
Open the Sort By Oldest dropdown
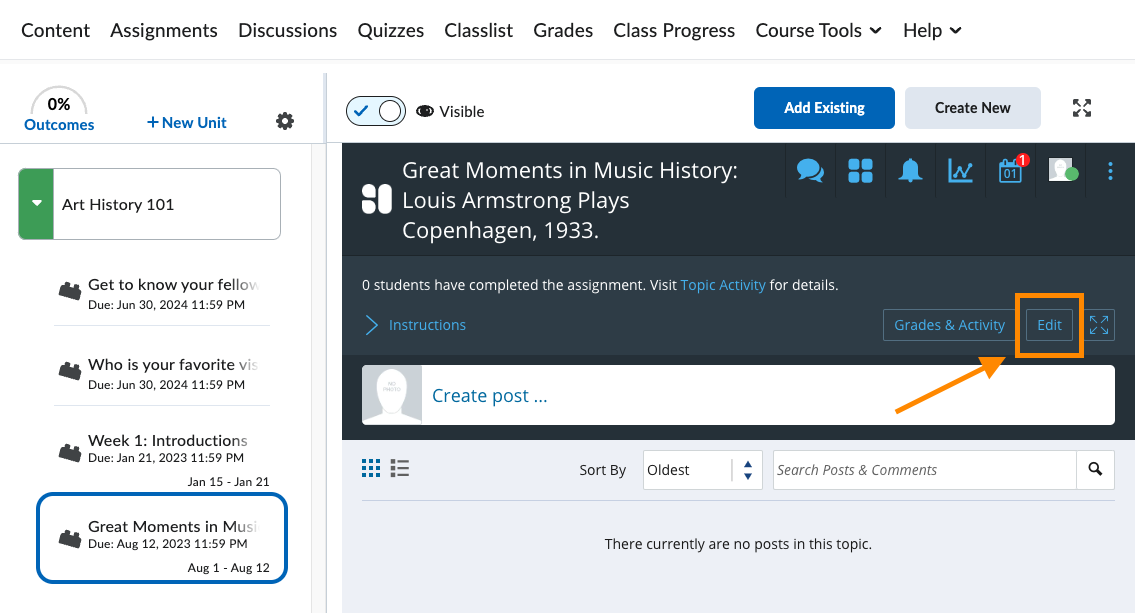[x=702, y=470]
